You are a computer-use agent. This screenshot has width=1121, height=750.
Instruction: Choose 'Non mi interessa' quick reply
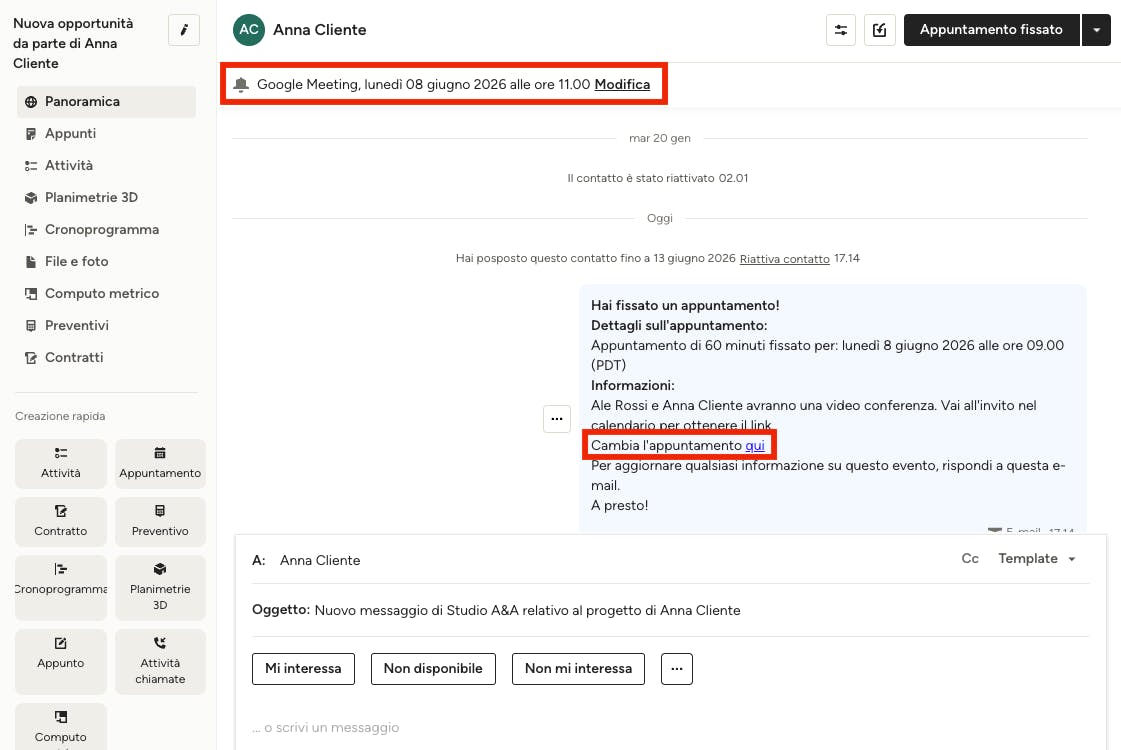(578, 668)
